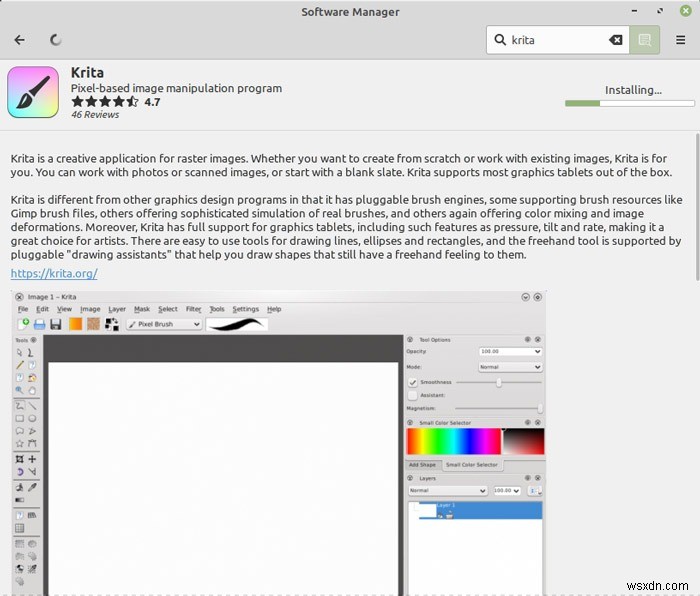700x596 pixels.
Task: Click the star rating for Krita
Action: click(x=105, y=102)
